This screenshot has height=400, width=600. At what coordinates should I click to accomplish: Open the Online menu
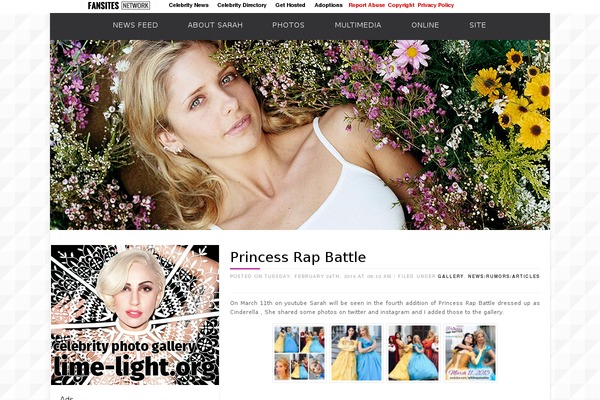point(425,25)
